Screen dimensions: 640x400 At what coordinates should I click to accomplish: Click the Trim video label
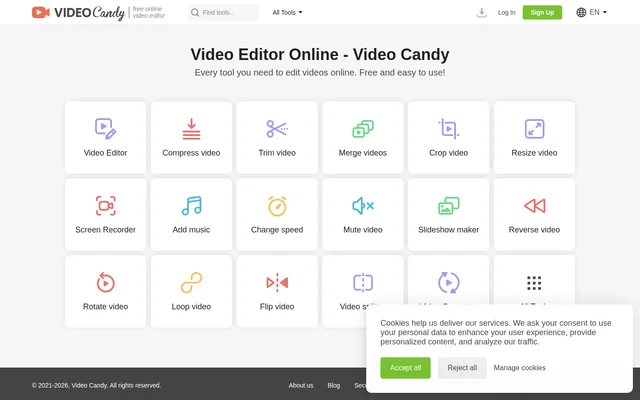coord(277,153)
